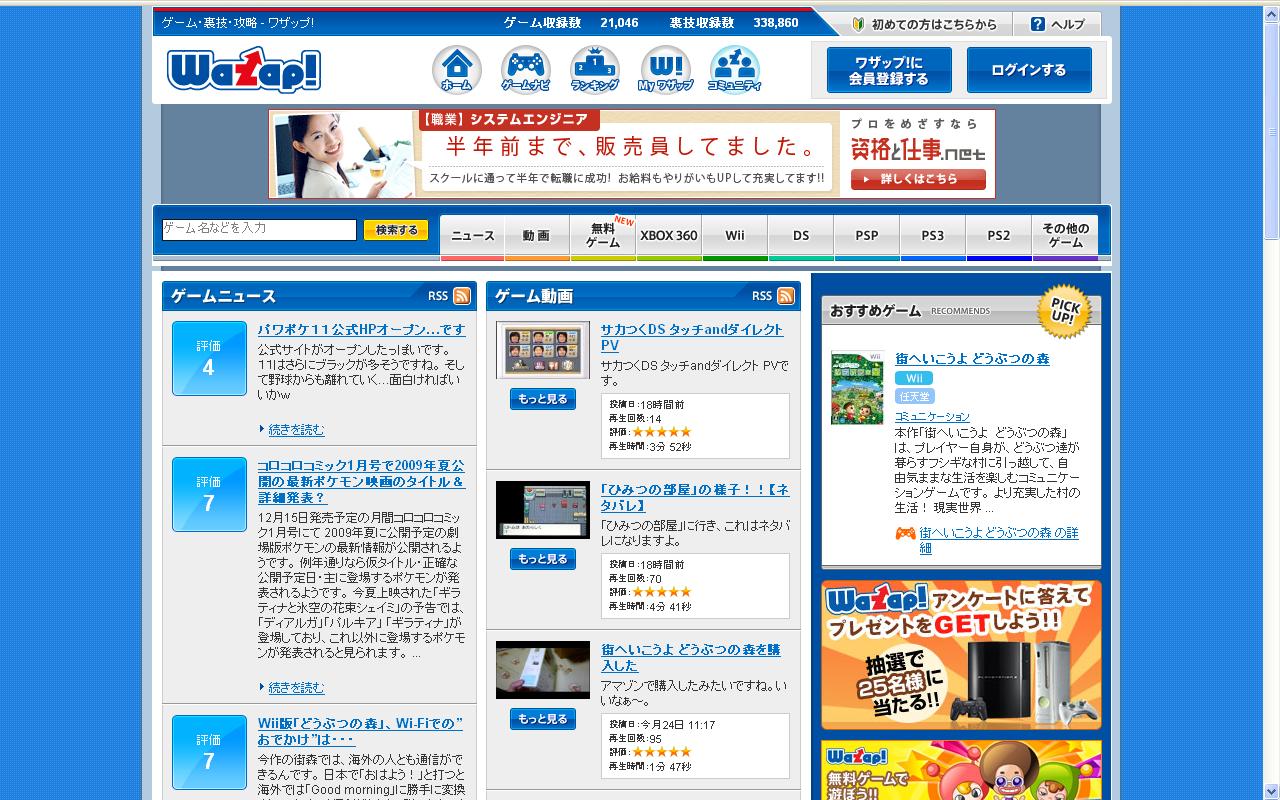Open the コミュニティ people icon
The height and width of the screenshot is (800, 1280).
click(x=734, y=69)
